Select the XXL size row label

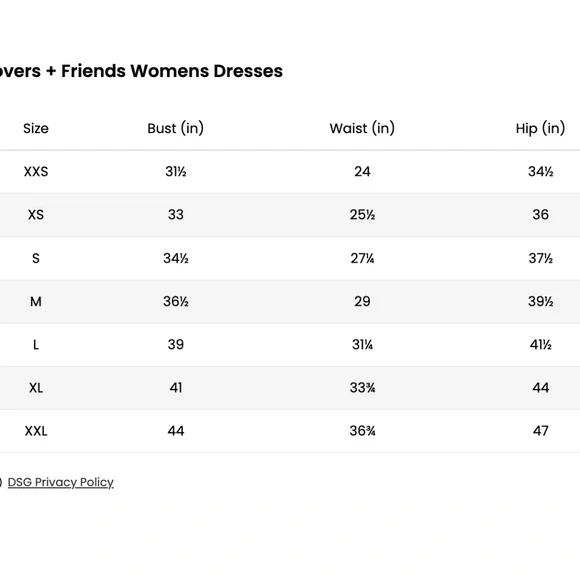(36, 431)
